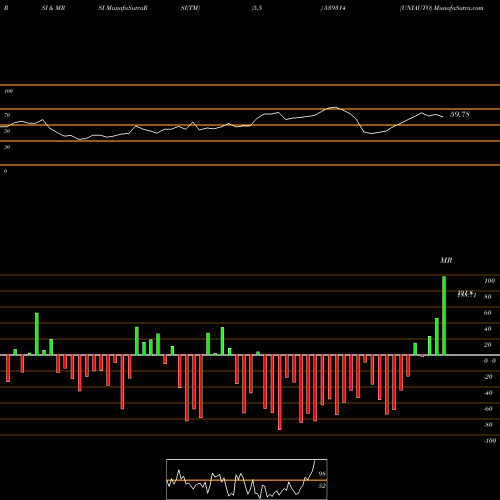Viewport: 500px width, 500px height.
Task: Click the 20 label on the MR axis
Action: (488, 345)
